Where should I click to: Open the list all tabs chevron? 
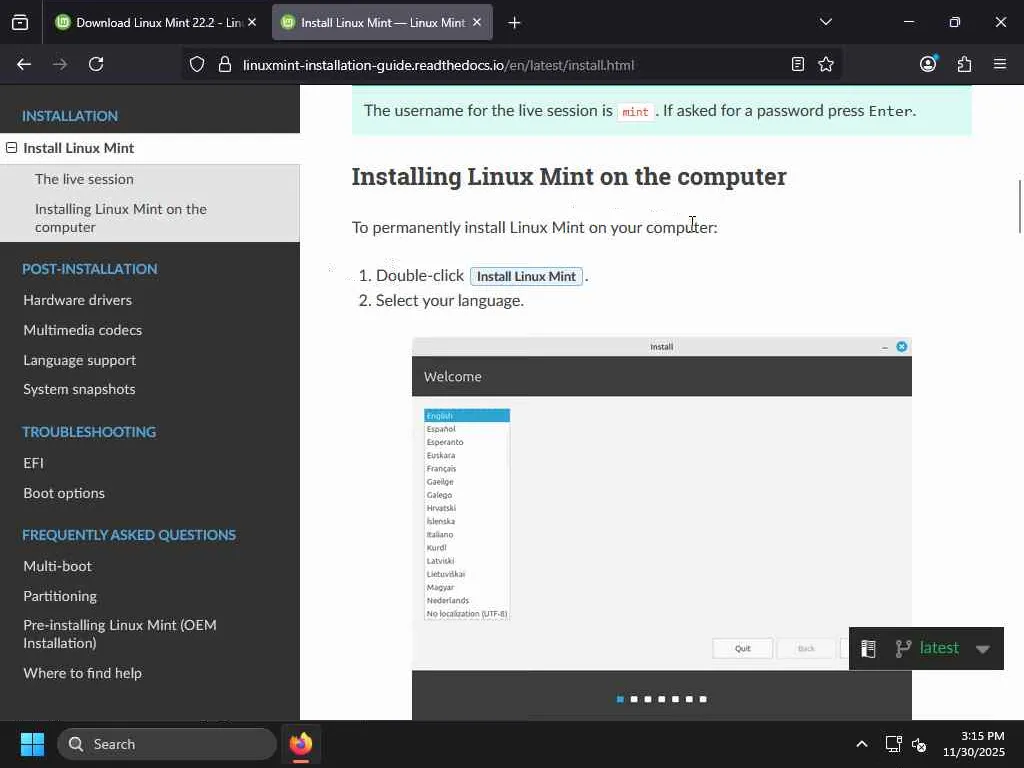pyautogui.click(x=825, y=22)
